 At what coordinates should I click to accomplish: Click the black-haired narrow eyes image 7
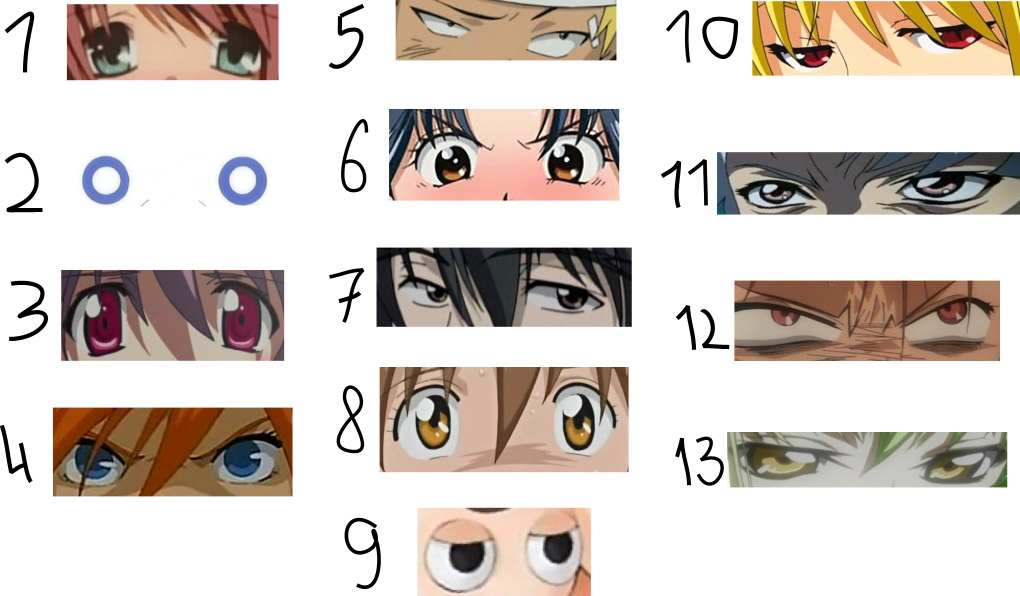(x=504, y=287)
